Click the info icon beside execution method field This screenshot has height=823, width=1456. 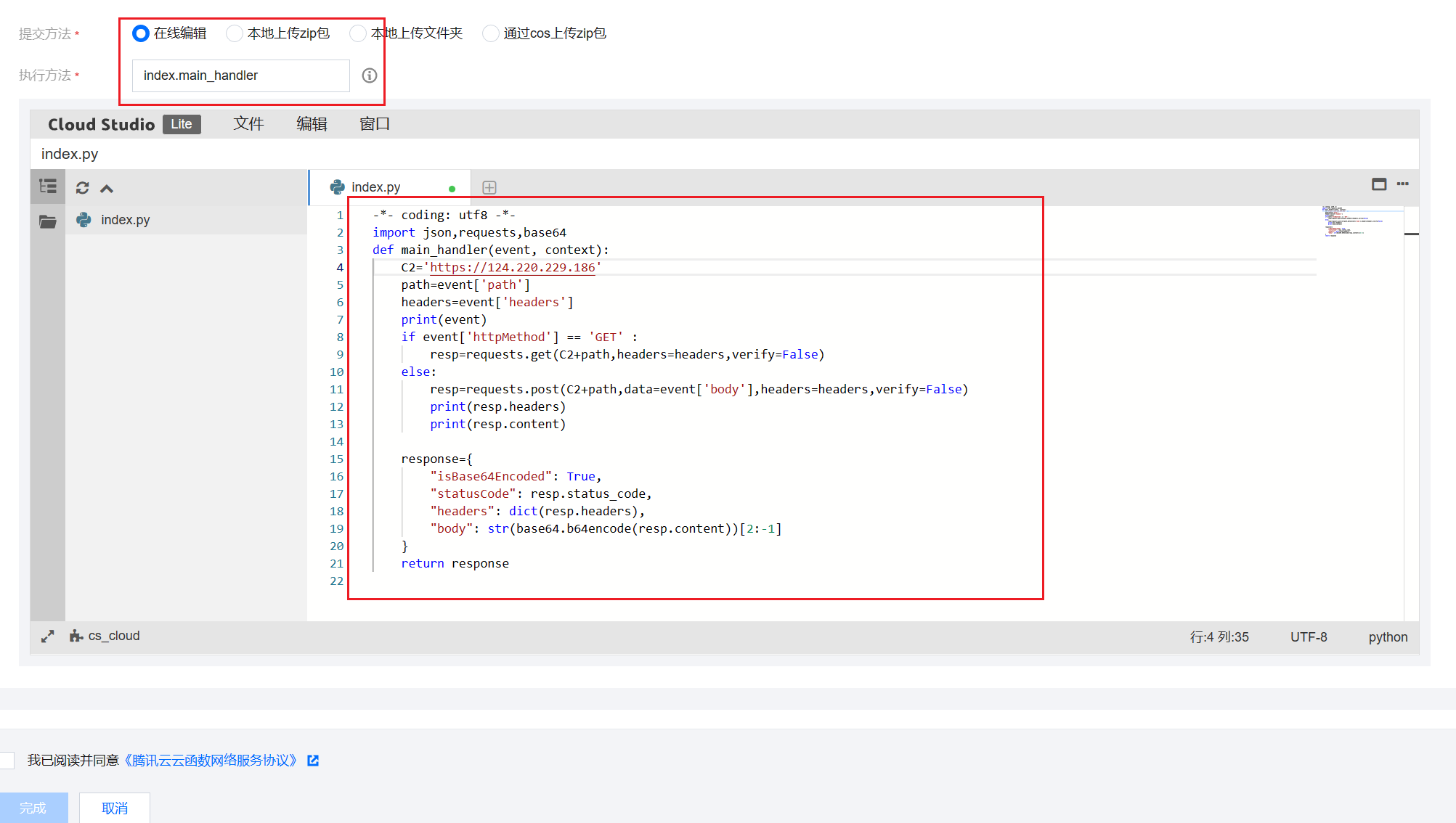point(369,75)
